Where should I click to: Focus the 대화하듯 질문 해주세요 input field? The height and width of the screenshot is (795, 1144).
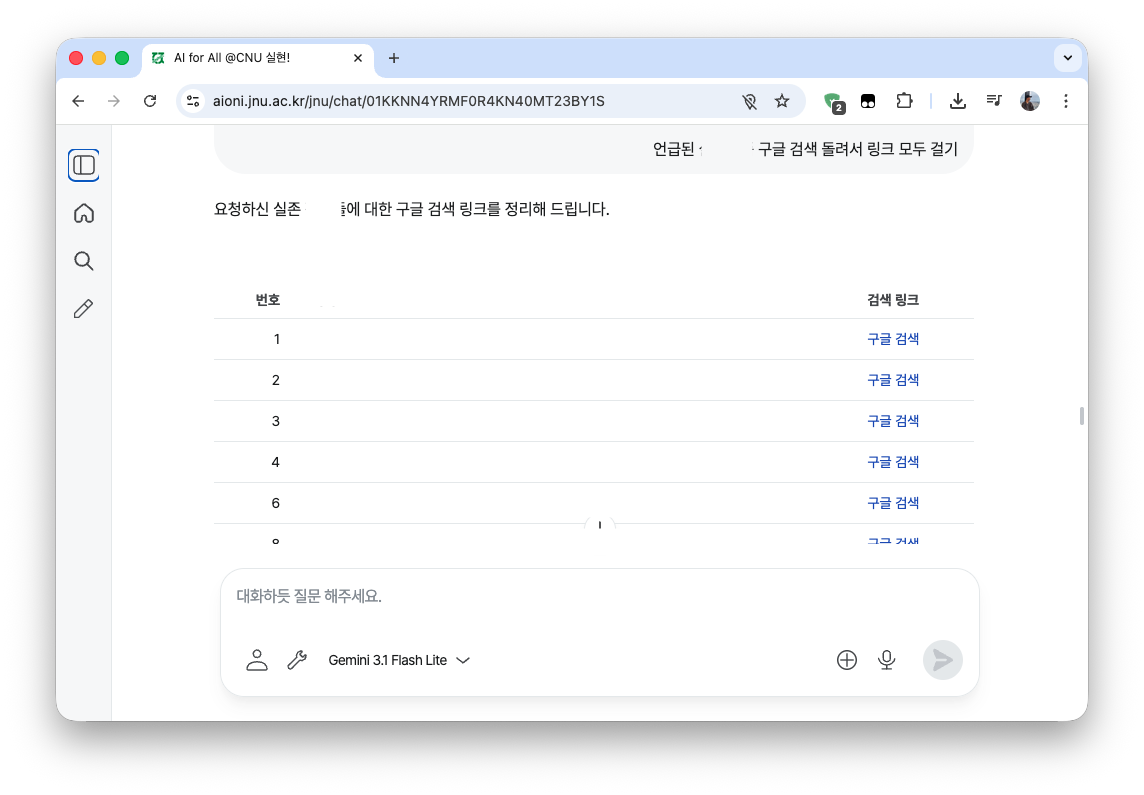(x=598, y=597)
